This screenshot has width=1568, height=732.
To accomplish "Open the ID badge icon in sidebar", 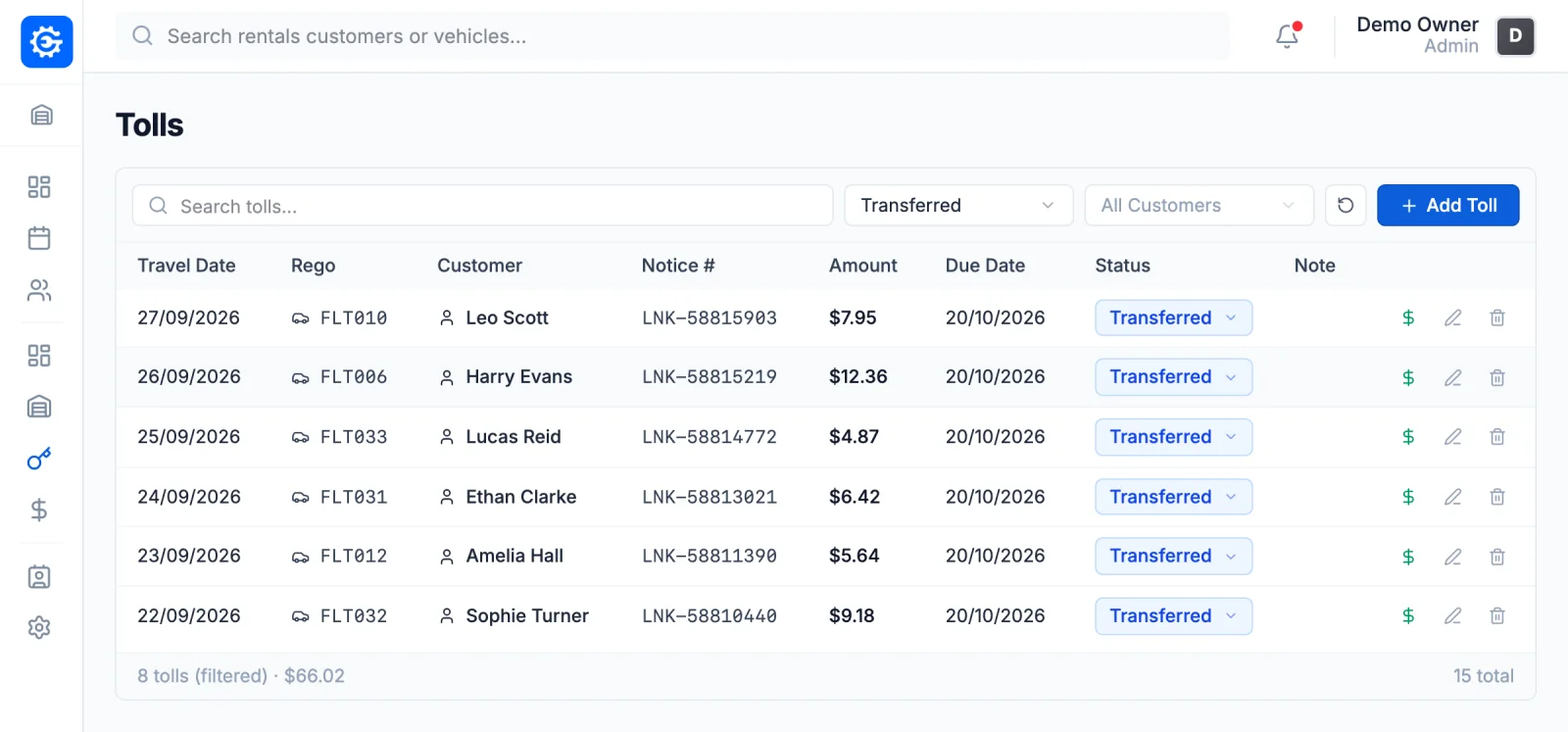I will click(x=39, y=577).
